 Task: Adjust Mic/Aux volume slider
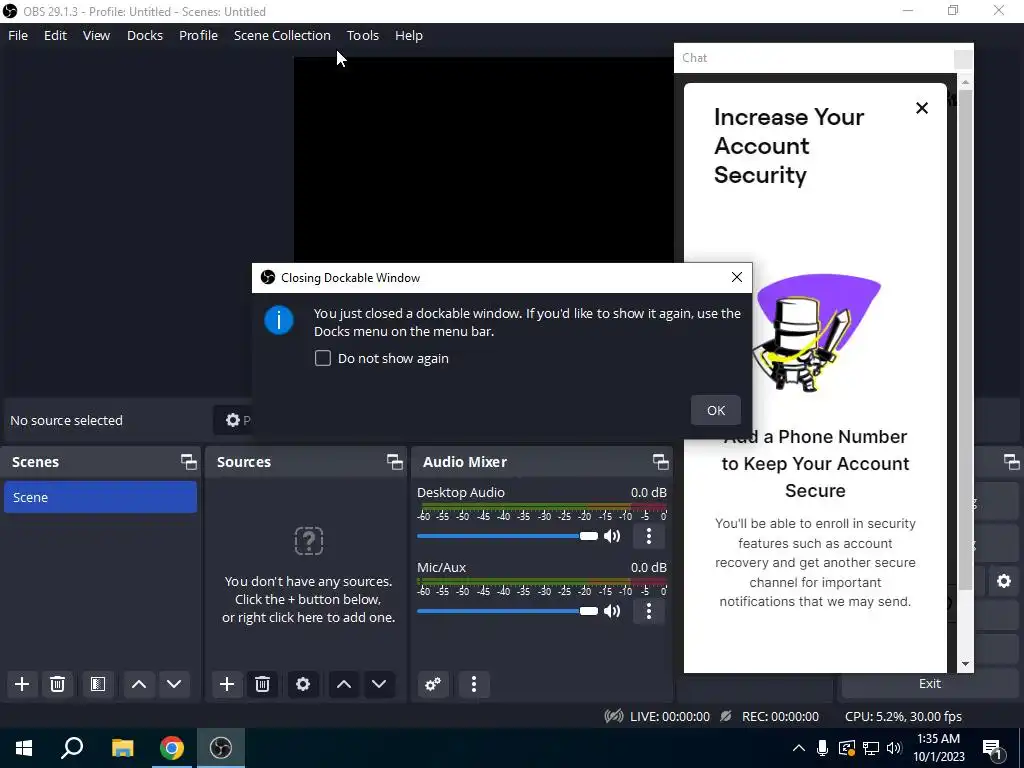pyautogui.click(x=507, y=611)
